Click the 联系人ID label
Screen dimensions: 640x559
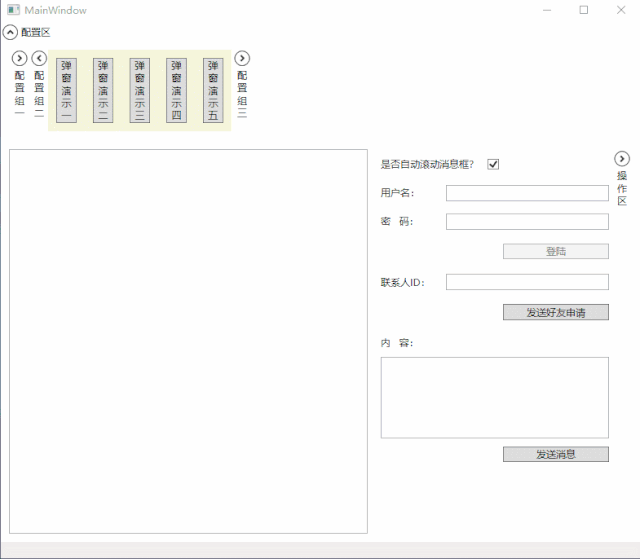pos(403,282)
